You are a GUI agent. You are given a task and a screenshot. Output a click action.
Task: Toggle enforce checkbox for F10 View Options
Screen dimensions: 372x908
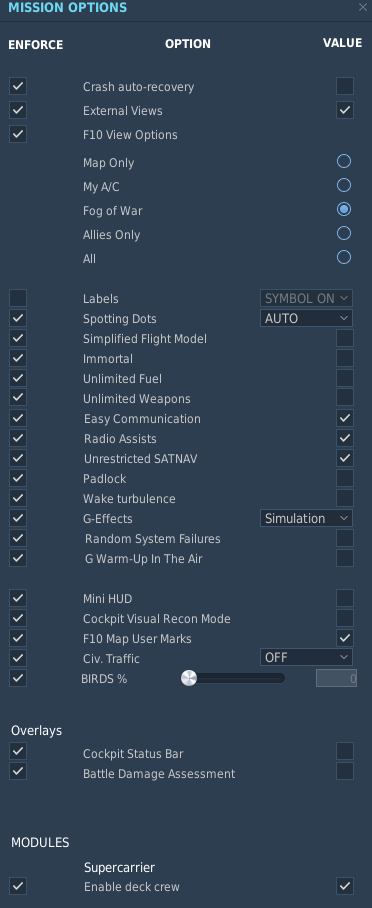point(18,134)
